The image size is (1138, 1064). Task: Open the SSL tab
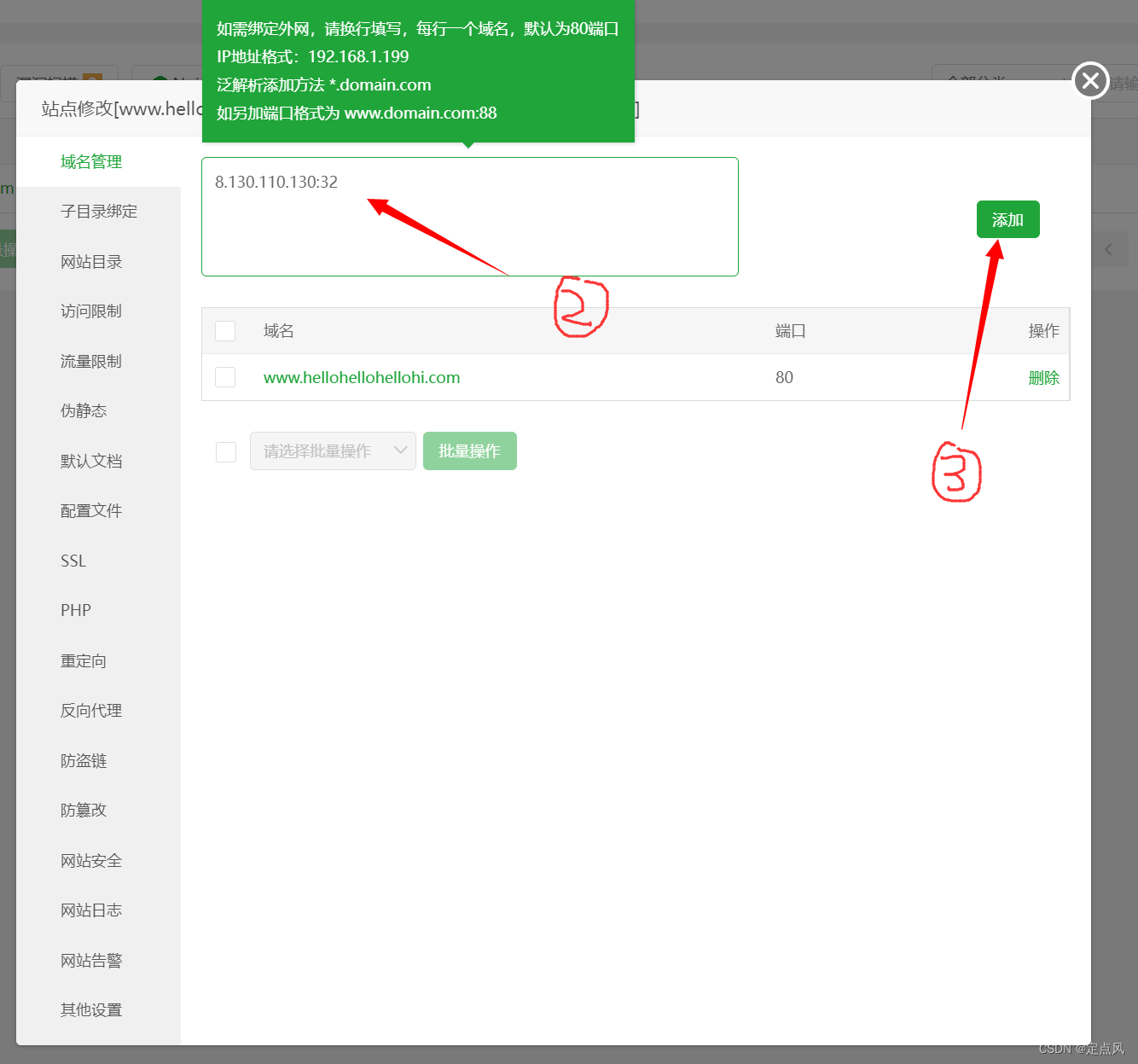click(73, 561)
